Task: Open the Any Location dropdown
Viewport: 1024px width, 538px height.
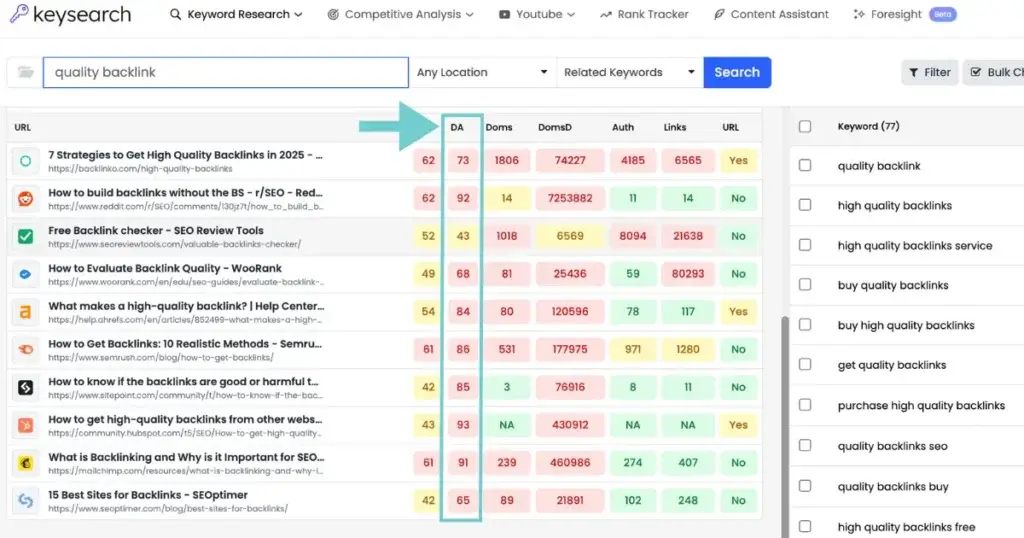Action: 483,72
